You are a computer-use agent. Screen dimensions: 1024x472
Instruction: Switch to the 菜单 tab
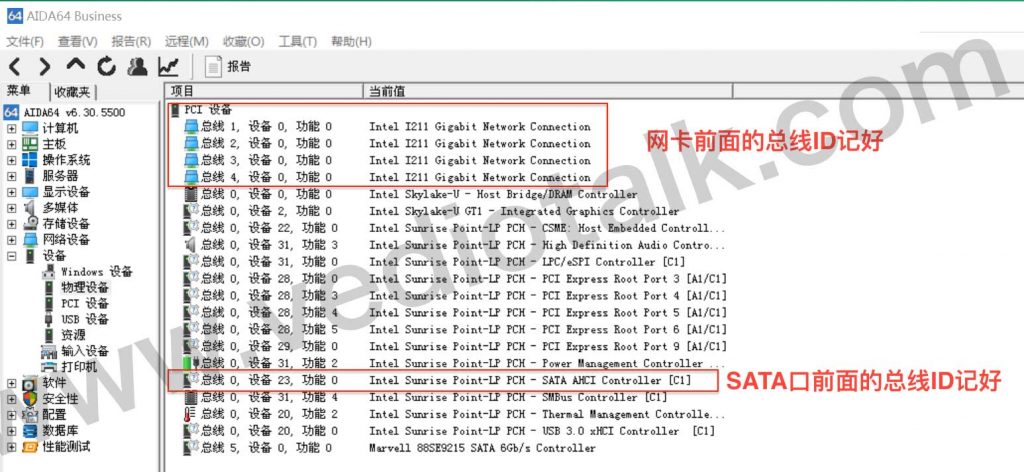[19, 91]
